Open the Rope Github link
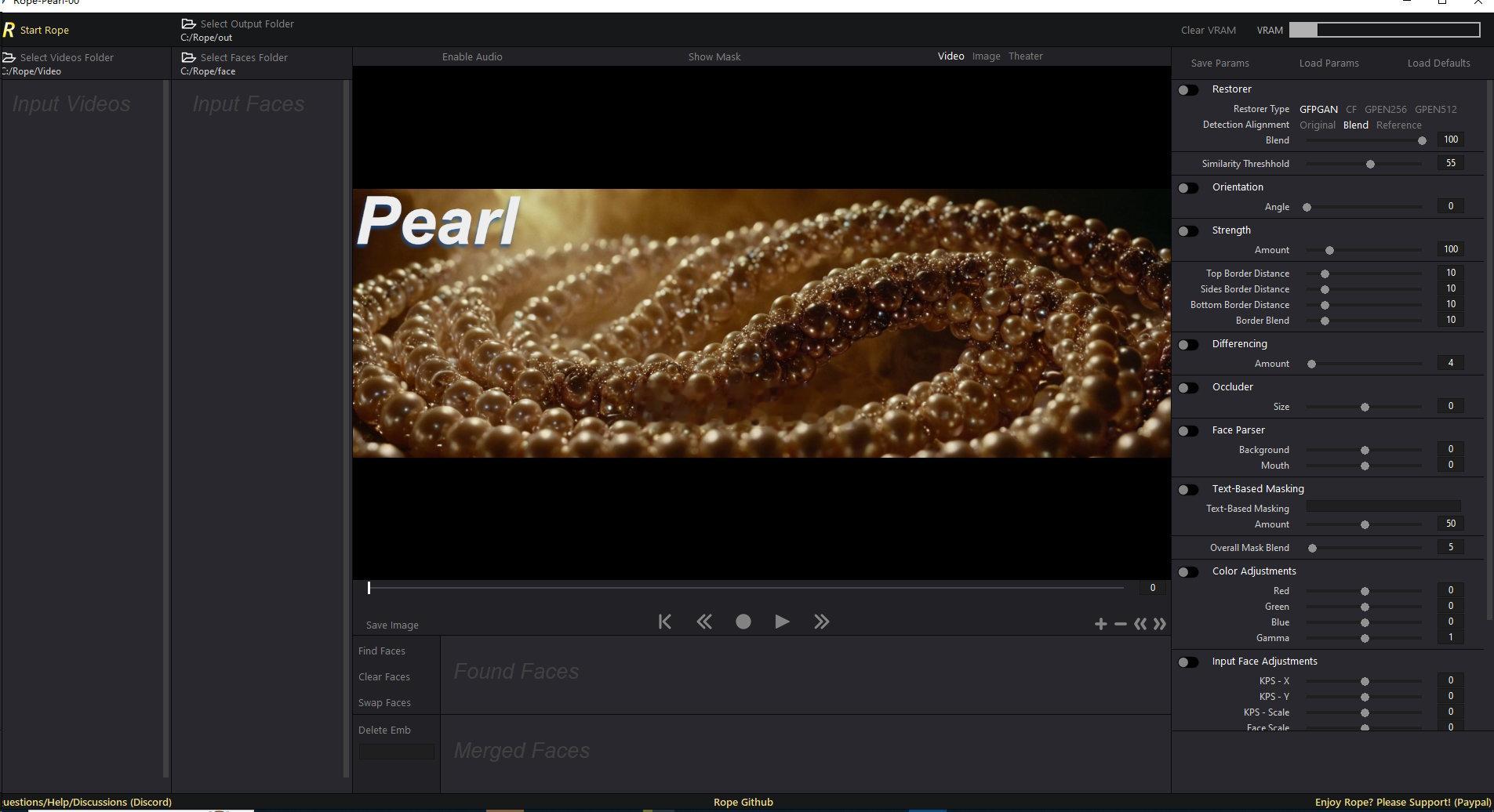Viewport: 1494px width, 812px height. click(x=743, y=802)
